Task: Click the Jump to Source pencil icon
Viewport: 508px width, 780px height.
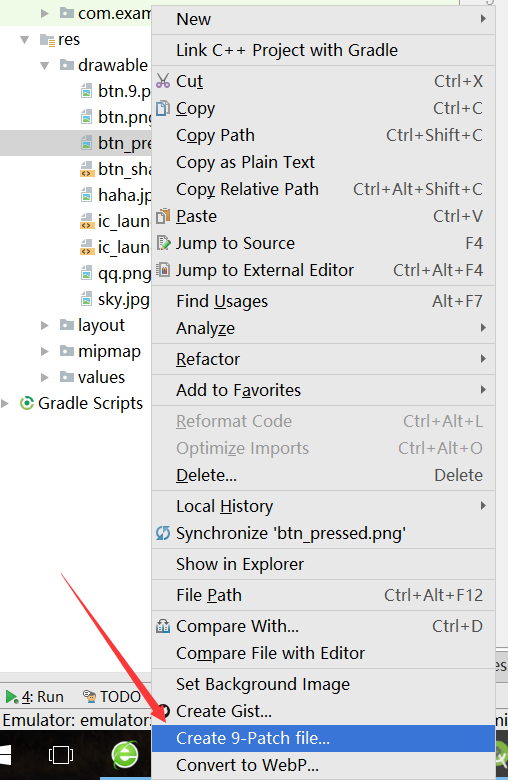Action: 163,243
